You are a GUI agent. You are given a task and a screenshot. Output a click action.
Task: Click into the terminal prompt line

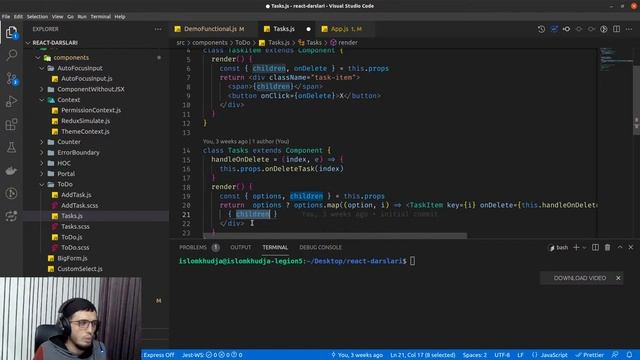tap(297, 261)
